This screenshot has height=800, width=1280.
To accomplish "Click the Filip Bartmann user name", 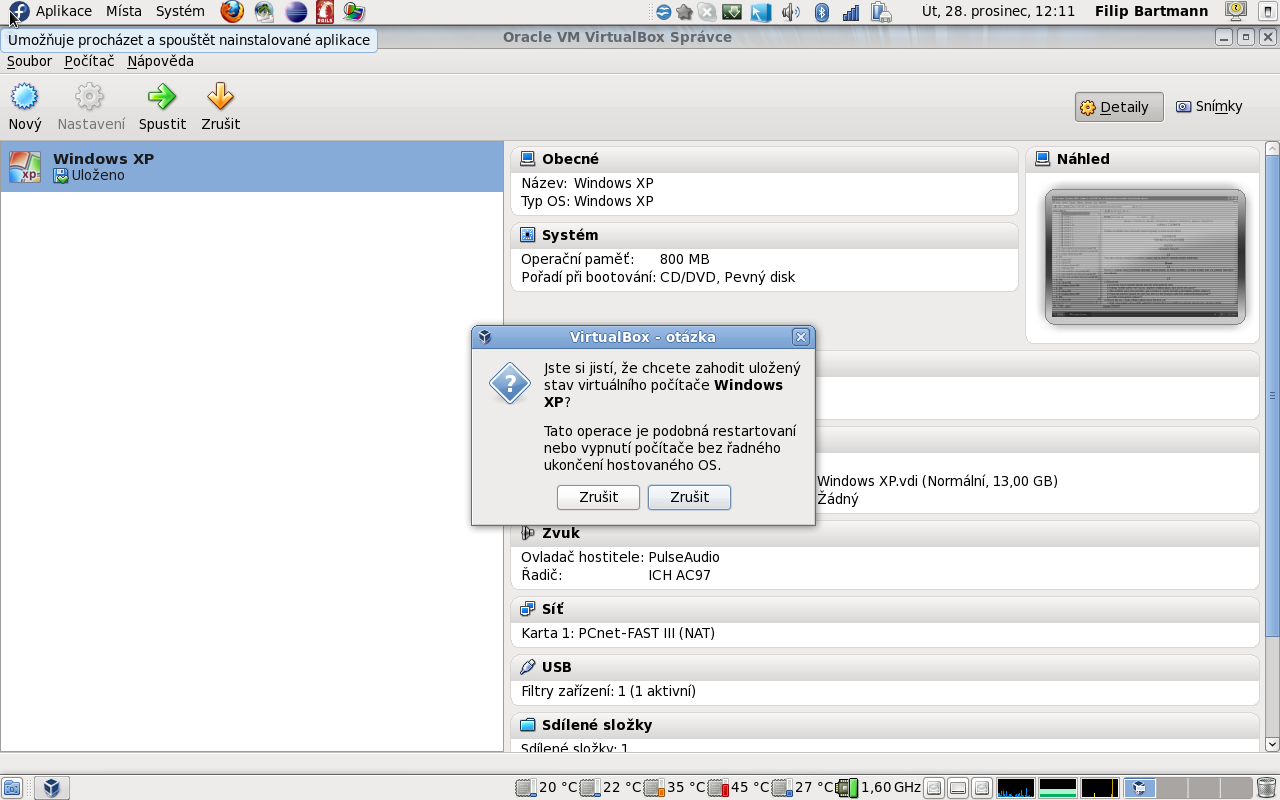I will tap(1151, 12).
